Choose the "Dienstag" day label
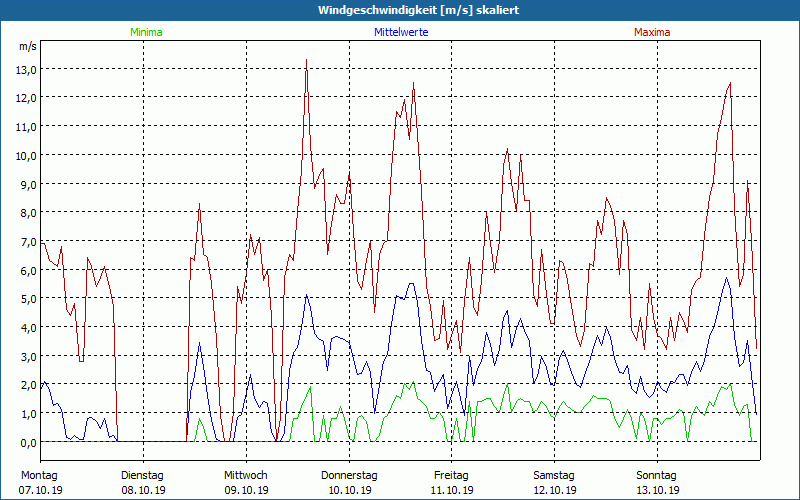Viewport: 800px width, 500px height. (x=142, y=475)
